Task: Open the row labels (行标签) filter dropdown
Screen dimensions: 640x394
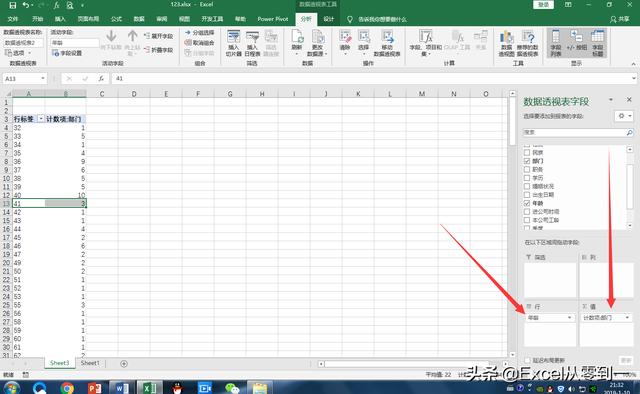Action: 41,119
